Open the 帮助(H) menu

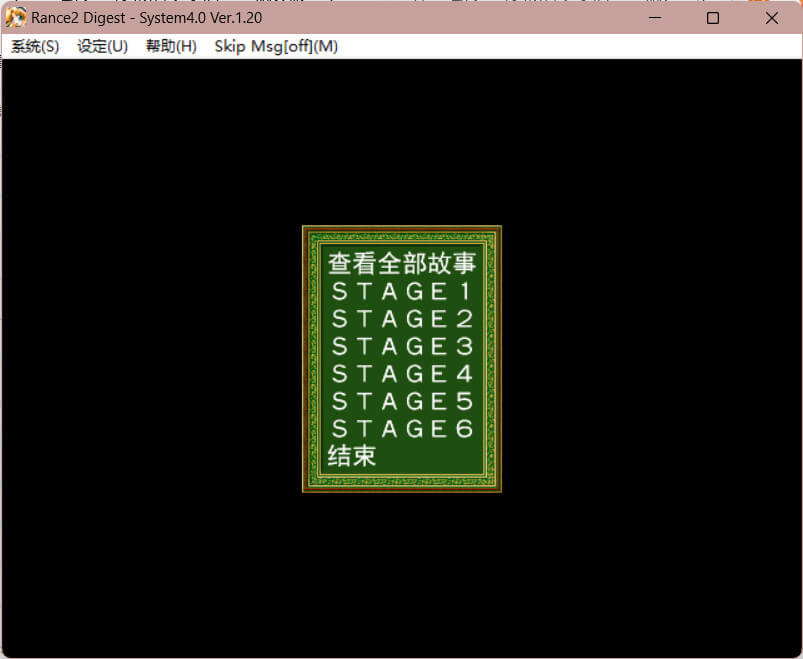coord(171,47)
